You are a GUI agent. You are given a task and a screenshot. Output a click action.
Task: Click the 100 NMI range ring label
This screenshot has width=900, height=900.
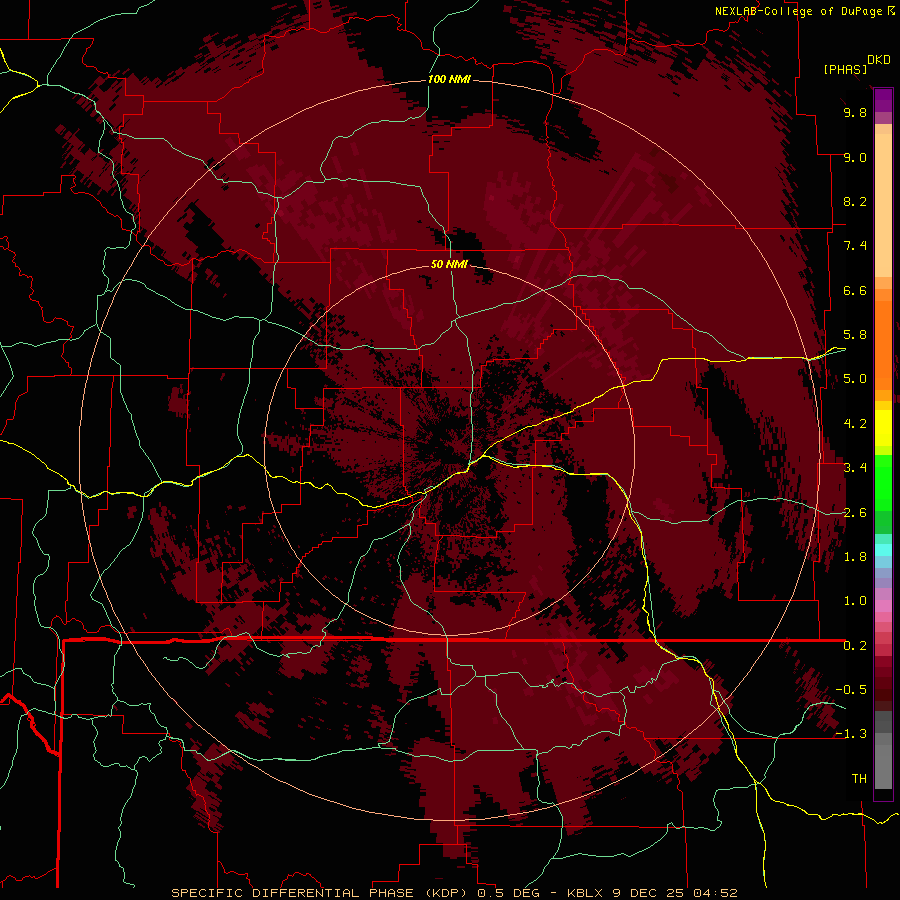point(449,79)
